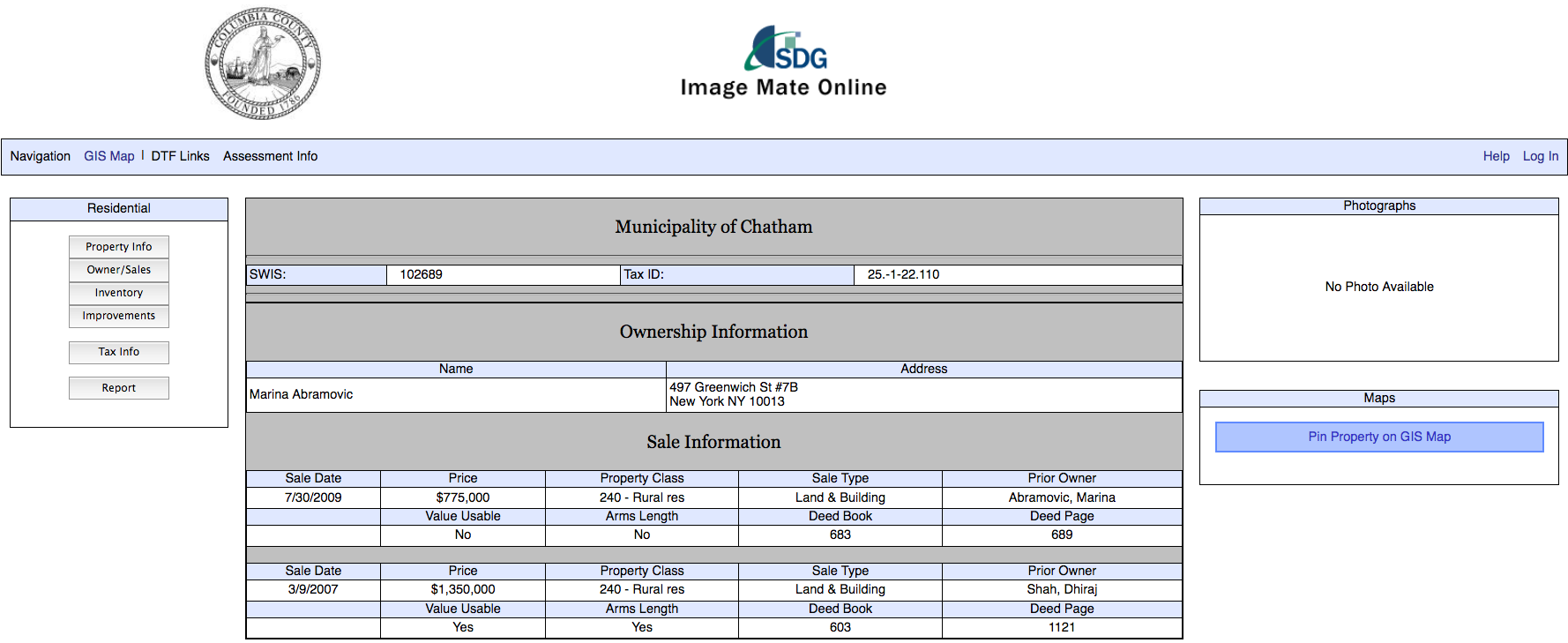Click the sale date 7/30/2009
Image resolution: width=1568 pixels, height=643 pixels.
[x=313, y=497]
